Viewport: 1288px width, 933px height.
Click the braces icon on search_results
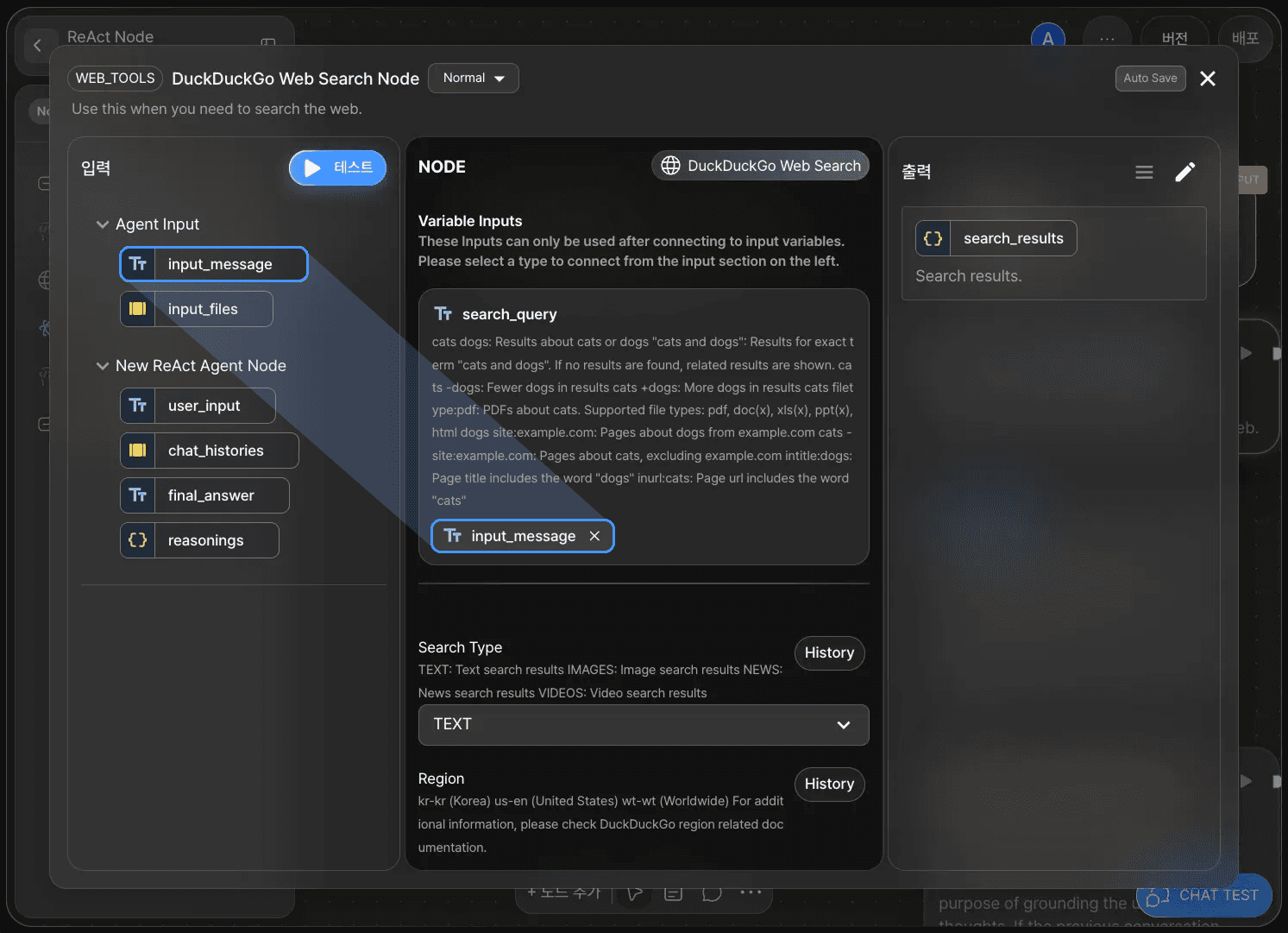(933, 238)
